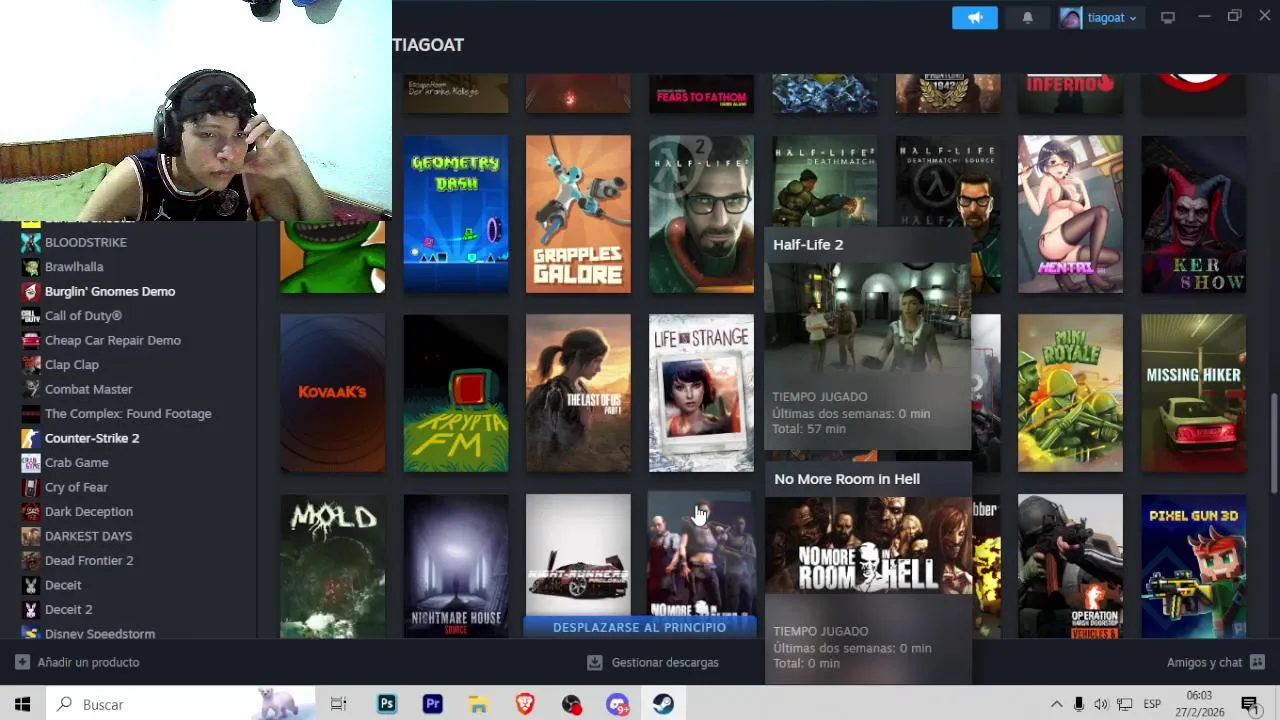Select BLOODSTRIKE in the library list
The width and height of the screenshot is (1280, 720).
coord(86,242)
